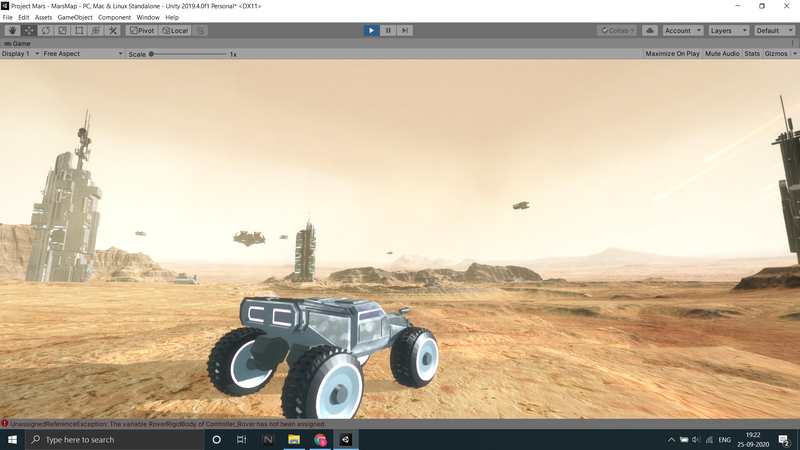Click the taskbar search box
The height and width of the screenshot is (450, 800).
114,440
